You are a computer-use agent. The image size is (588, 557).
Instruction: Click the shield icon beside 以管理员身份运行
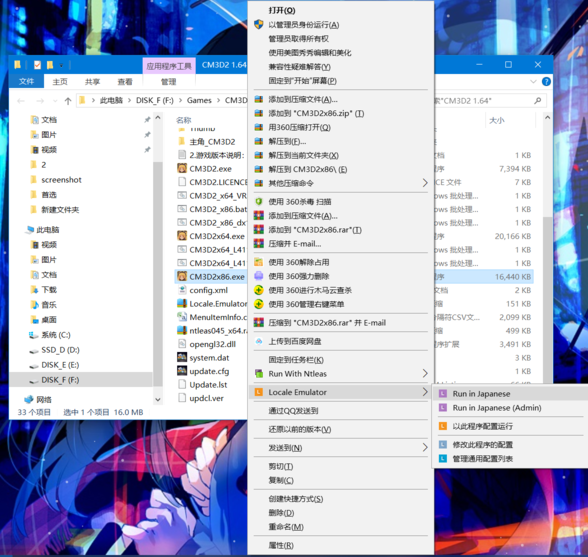pyautogui.click(x=258, y=25)
